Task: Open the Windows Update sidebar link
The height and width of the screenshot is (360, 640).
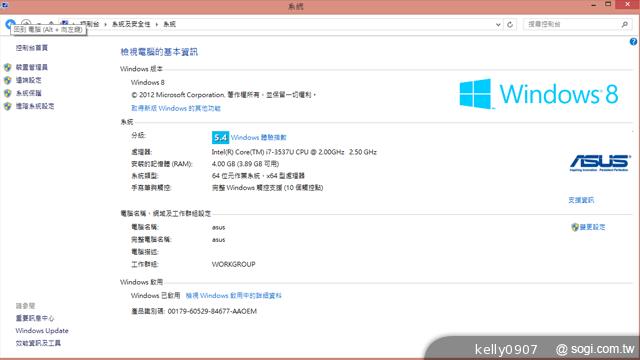Action: point(42,331)
